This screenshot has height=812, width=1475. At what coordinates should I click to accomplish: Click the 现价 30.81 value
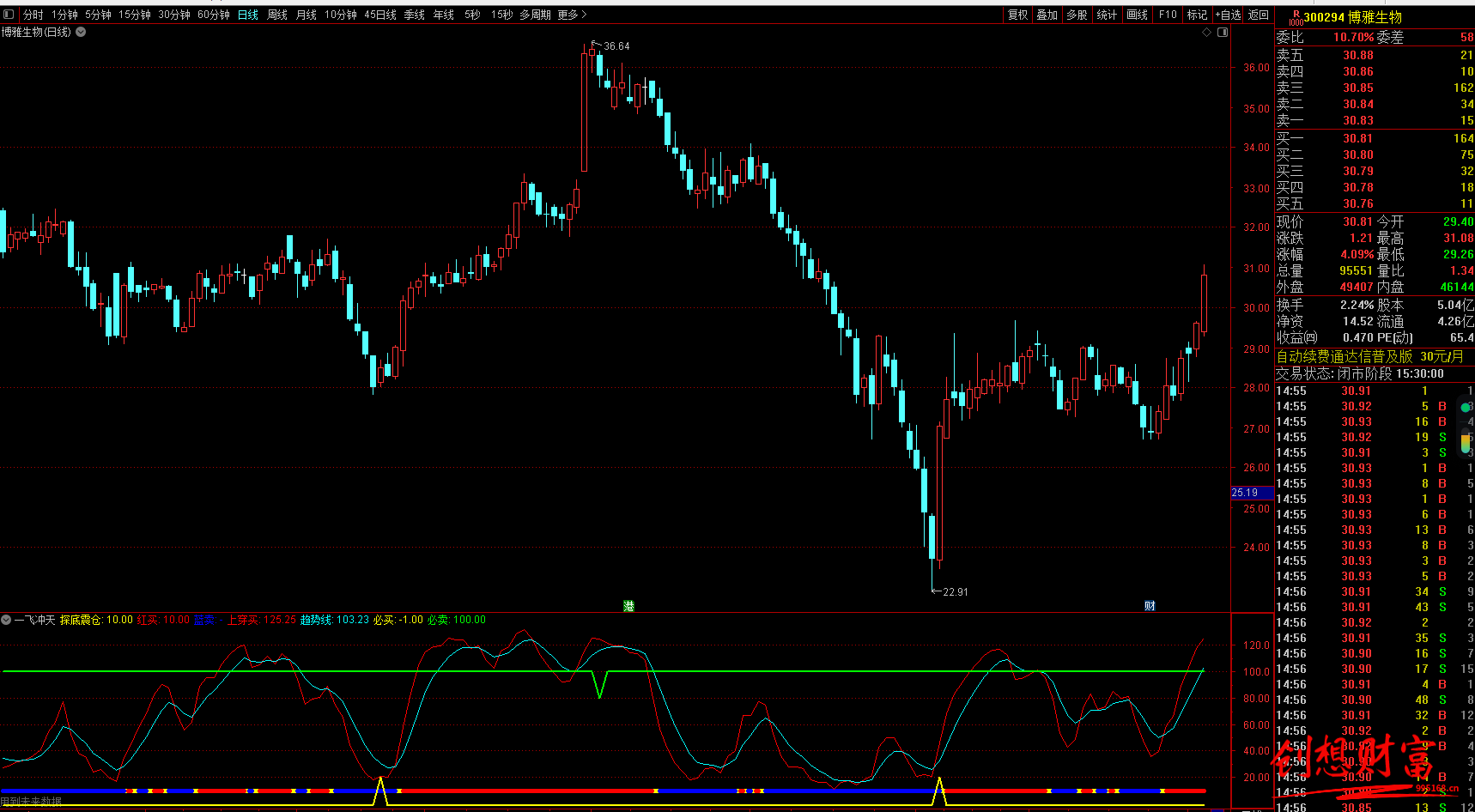click(1358, 221)
